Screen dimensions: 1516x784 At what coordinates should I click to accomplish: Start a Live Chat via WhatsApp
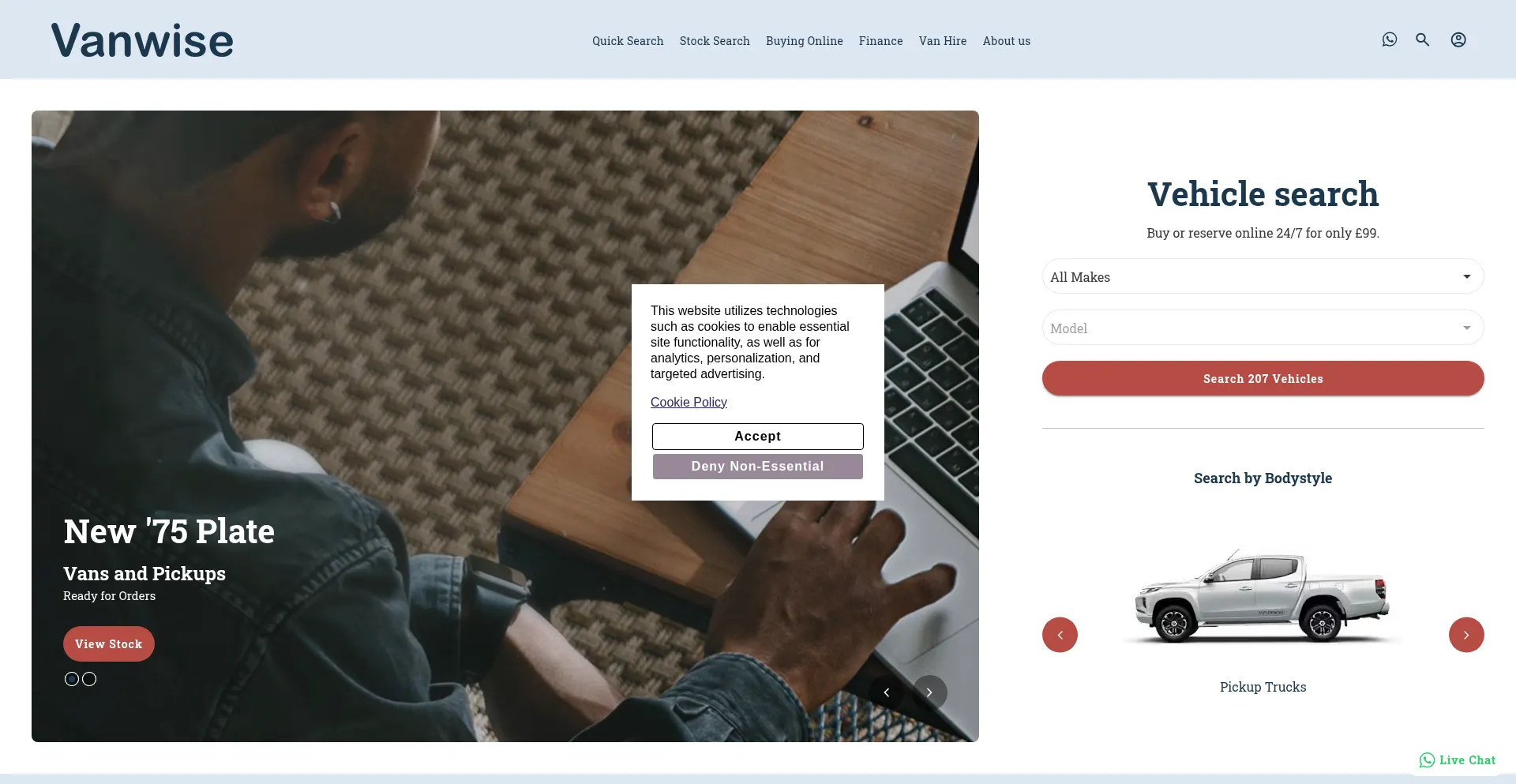point(1458,760)
